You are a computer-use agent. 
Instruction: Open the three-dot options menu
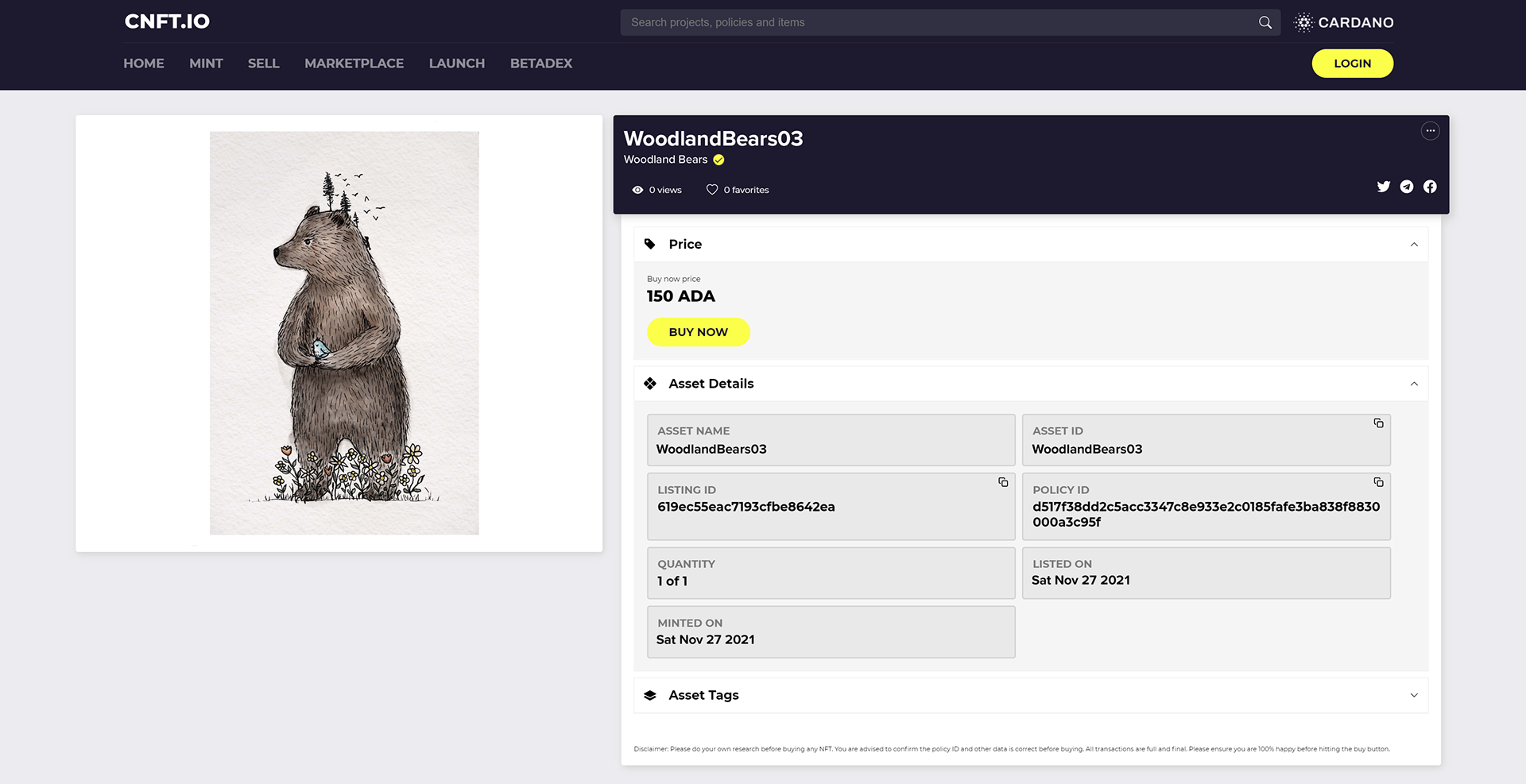(1430, 131)
